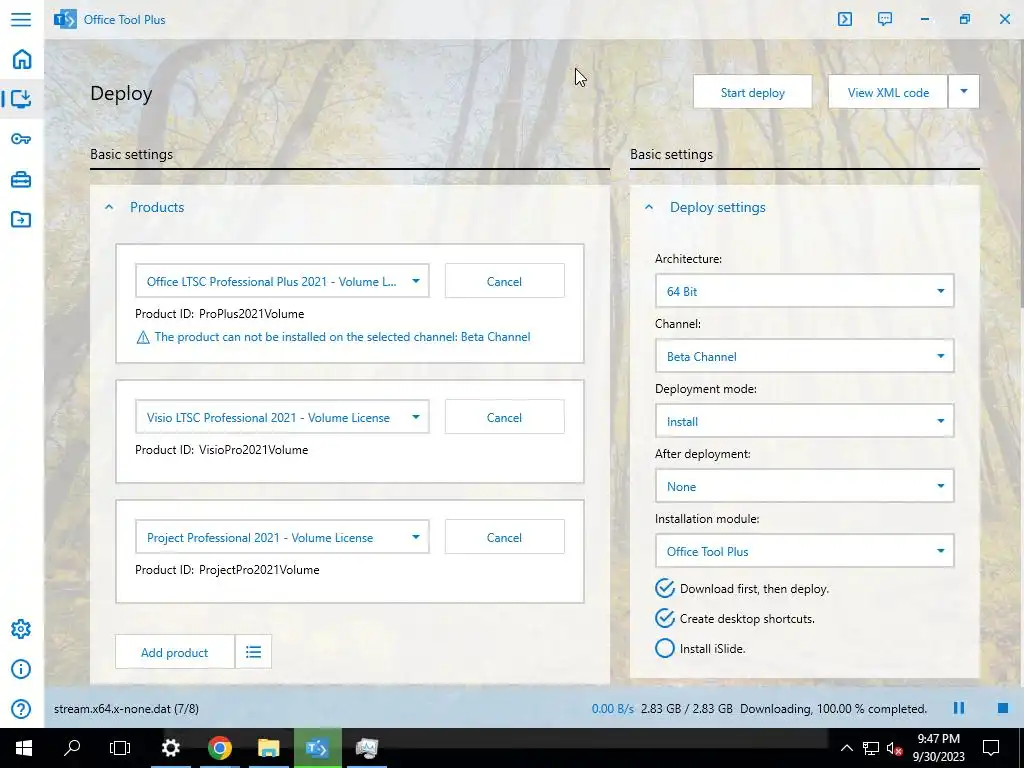The image size is (1024, 768).
Task: Toggle Create desktop shortcuts
Action: (x=665, y=618)
